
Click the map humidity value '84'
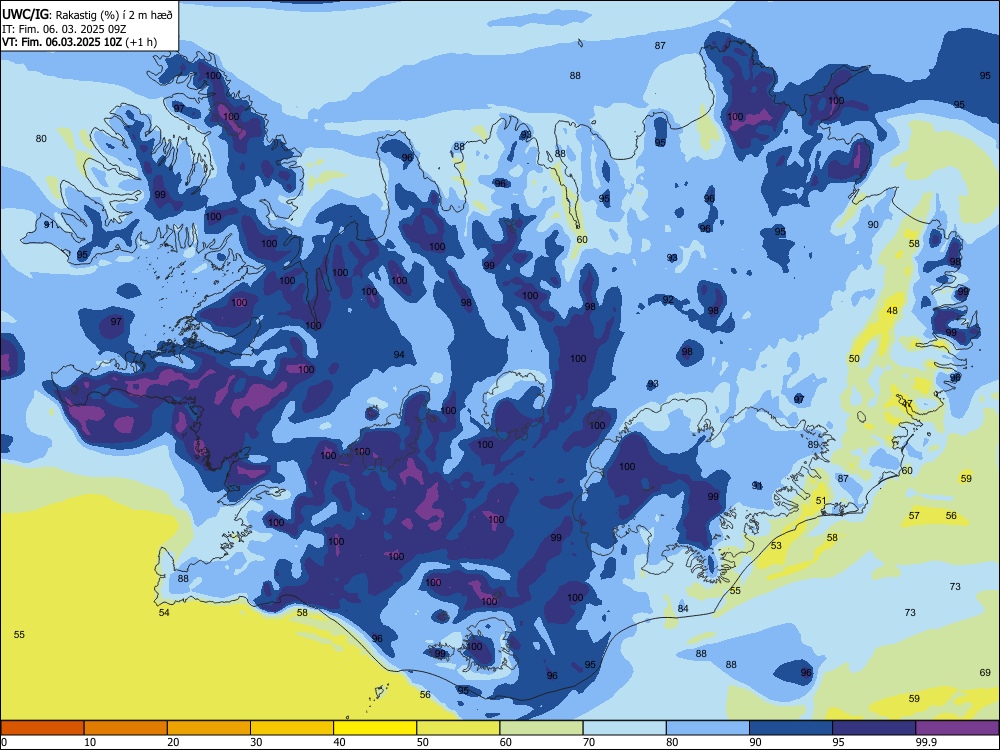(x=683, y=608)
